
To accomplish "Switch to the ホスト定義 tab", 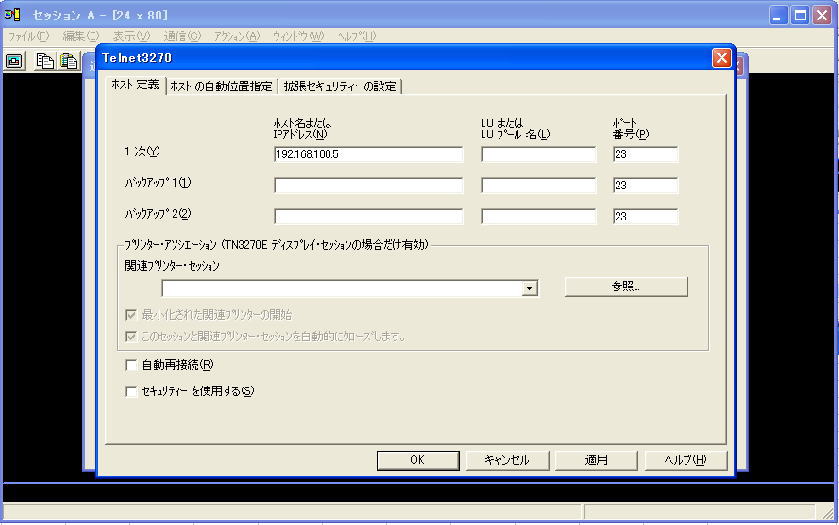I will pos(136,85).
